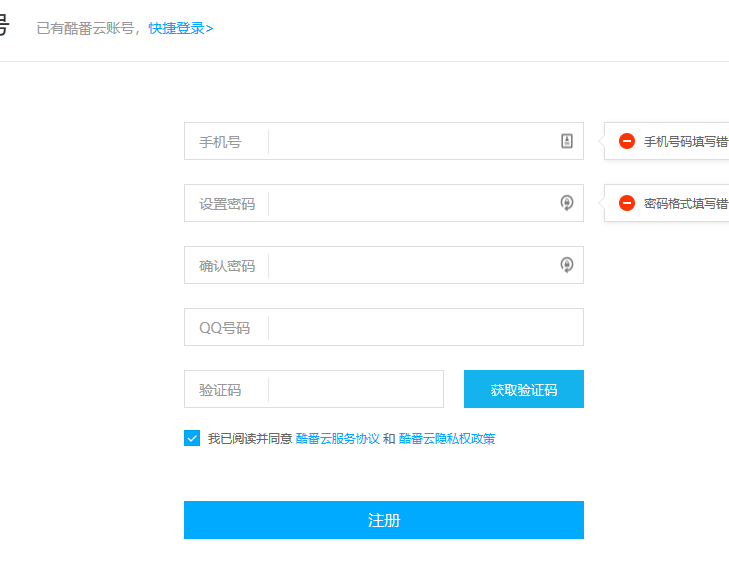The width and height of the screenshot is (729, 587).
Task: Click the lock icon in 设置密码 field
Action: click(x=566, y=203)
